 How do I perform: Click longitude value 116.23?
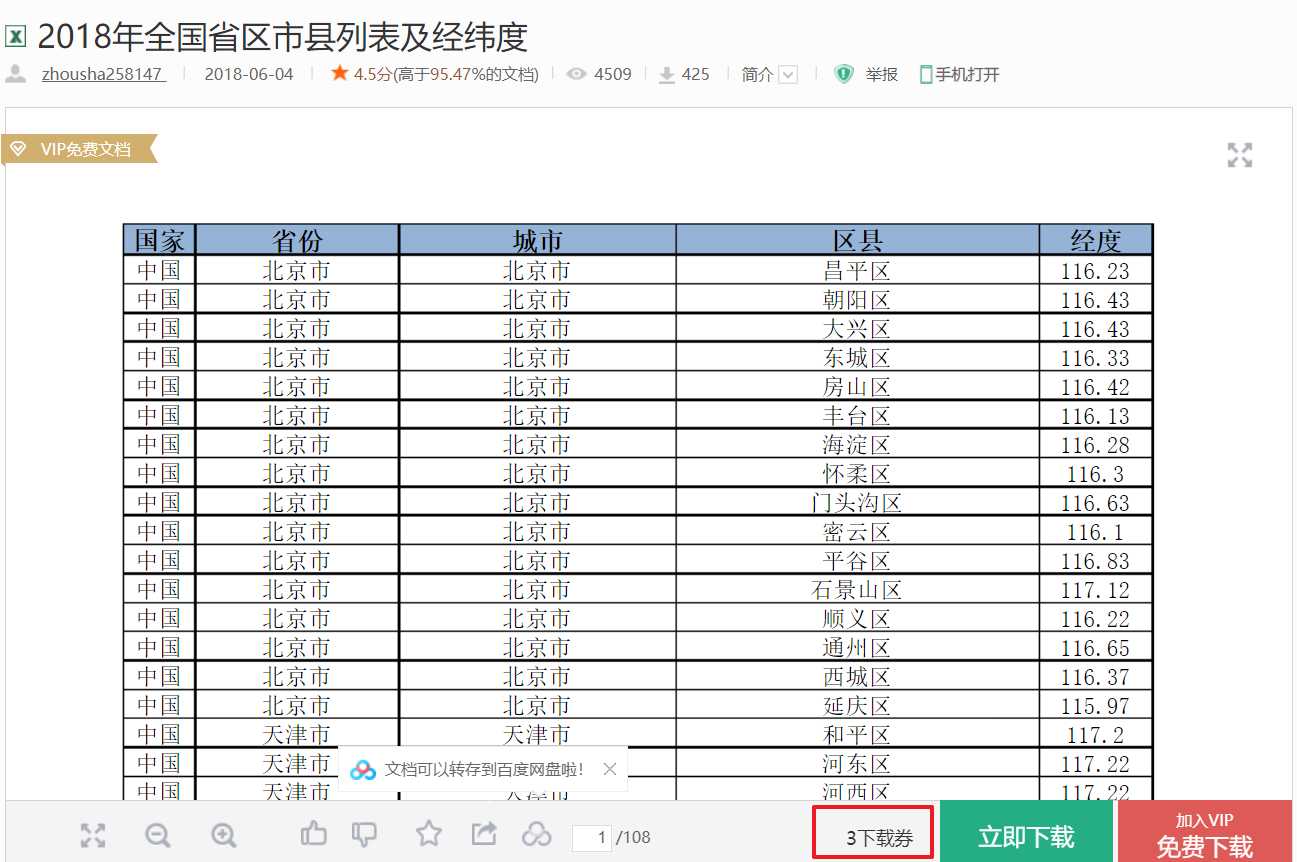point(1096,271)
